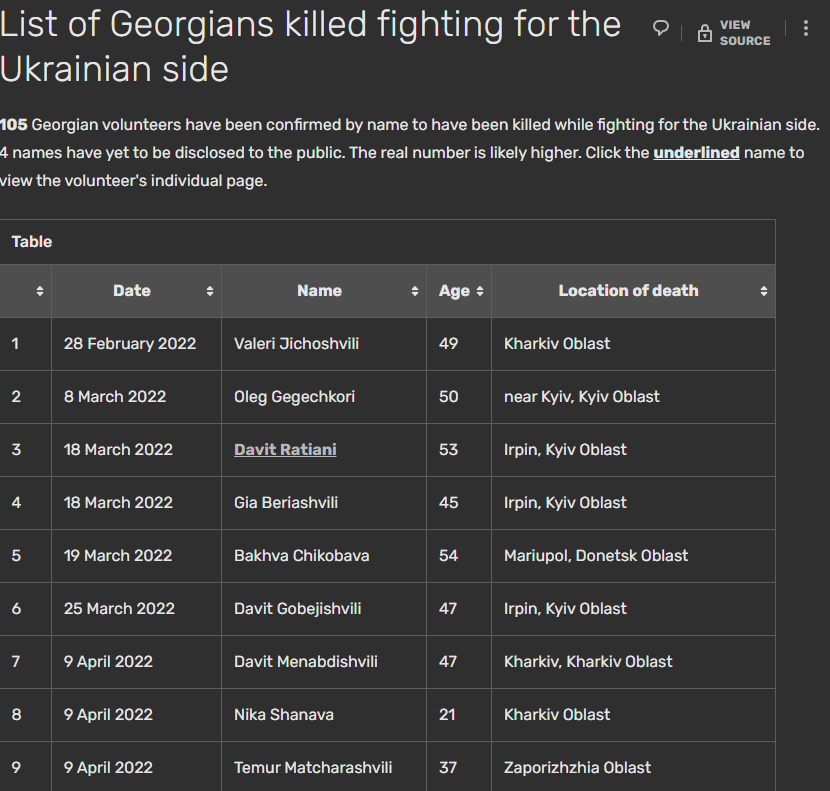
Task: Click the Location of death header text
Action: point(628,291)
